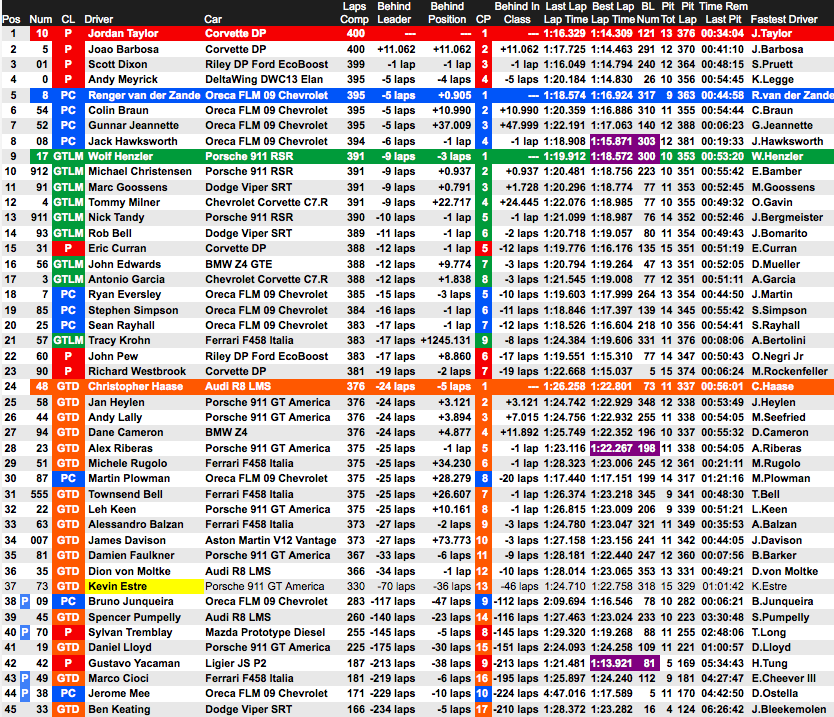Click the 'Laps Comp' column header
834x717 pixels.
coord(354,13)
